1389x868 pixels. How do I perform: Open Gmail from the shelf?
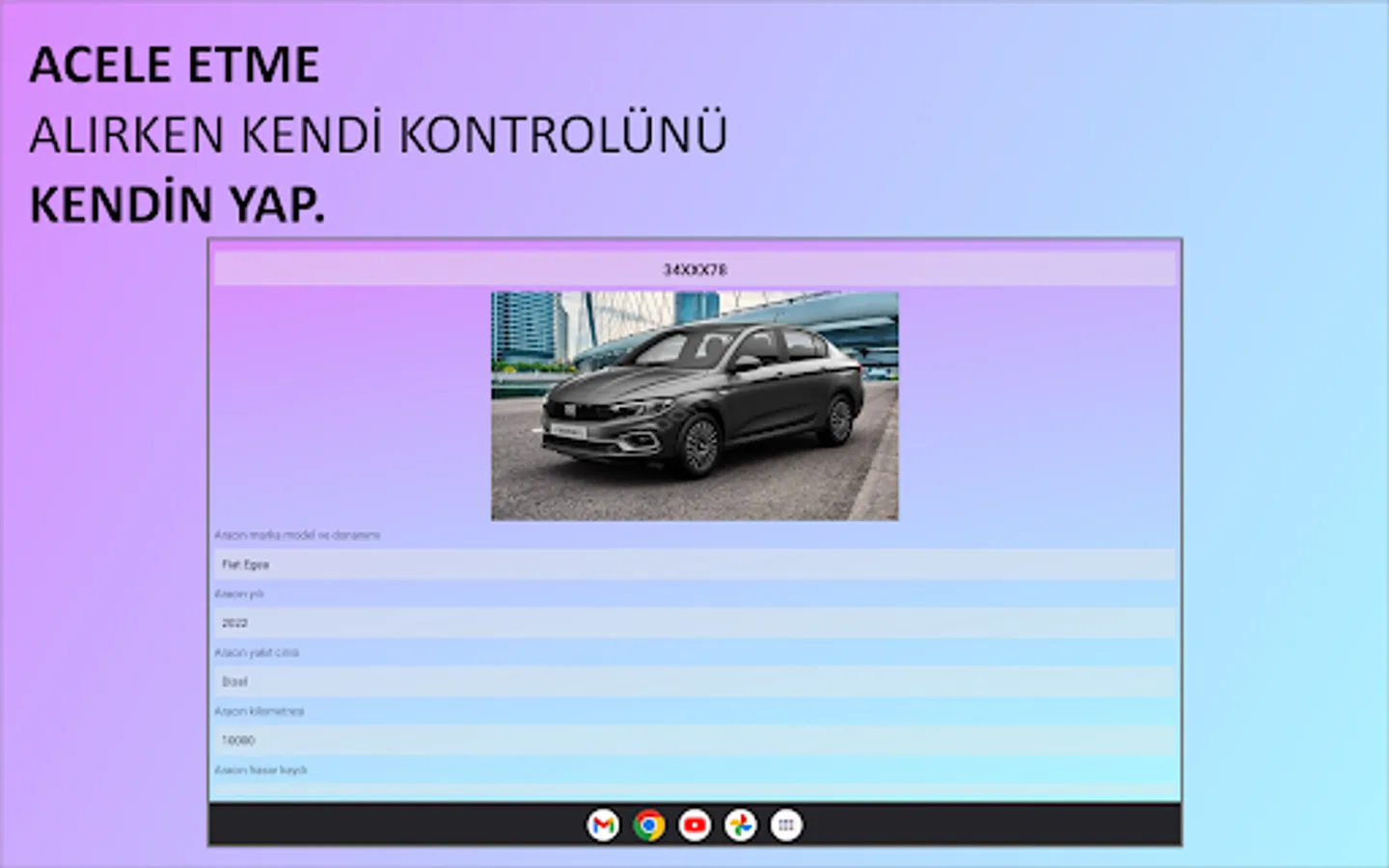(x=603, y=825)
